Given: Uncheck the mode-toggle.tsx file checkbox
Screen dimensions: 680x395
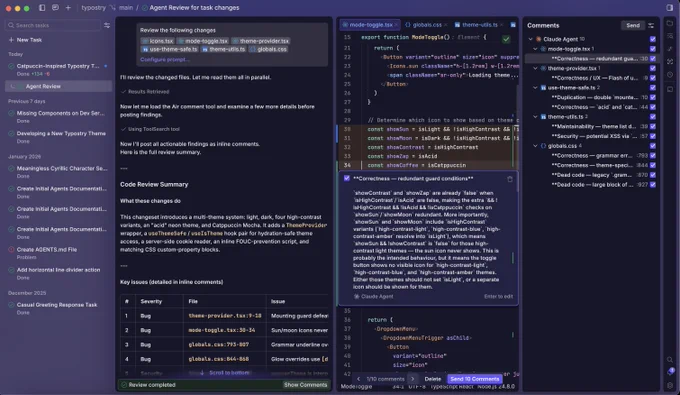Looking at the screenshot, I should tap(653, 49).
